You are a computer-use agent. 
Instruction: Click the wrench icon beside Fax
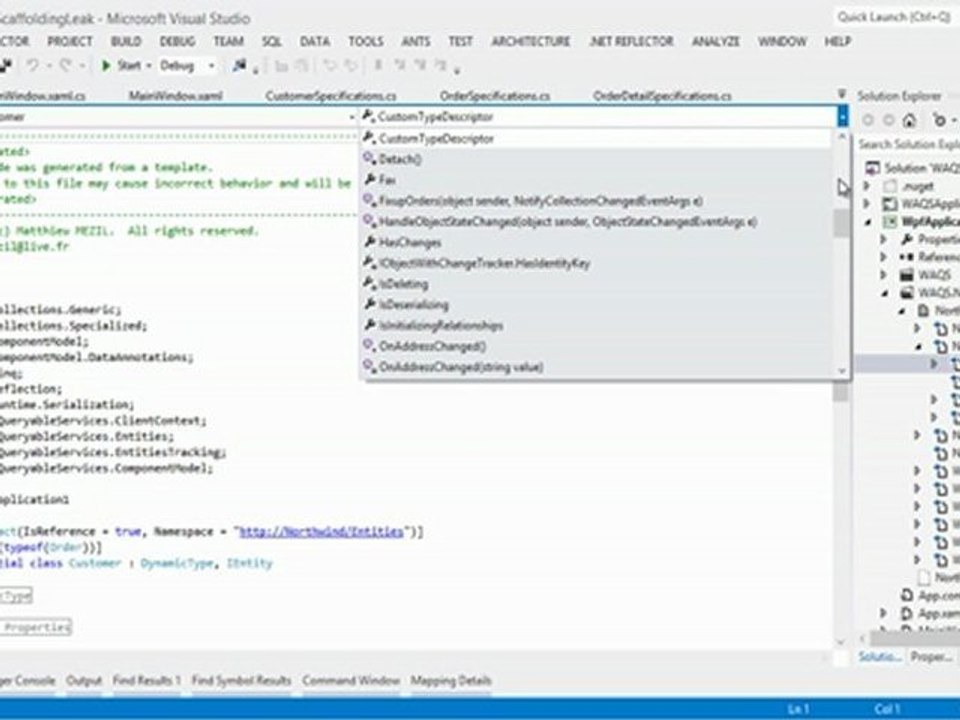pyautogui.click(x=370, y=179)
